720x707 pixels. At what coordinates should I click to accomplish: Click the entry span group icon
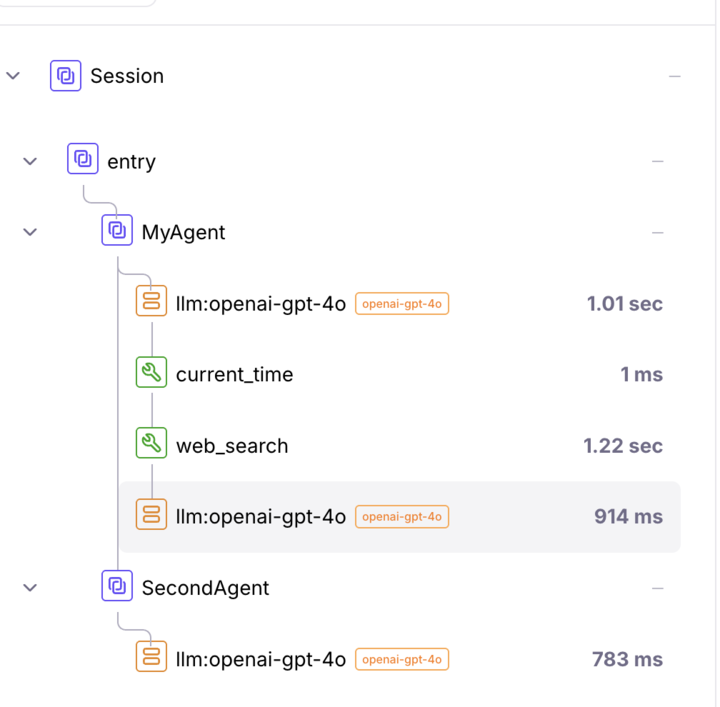[x=83, y=160]
